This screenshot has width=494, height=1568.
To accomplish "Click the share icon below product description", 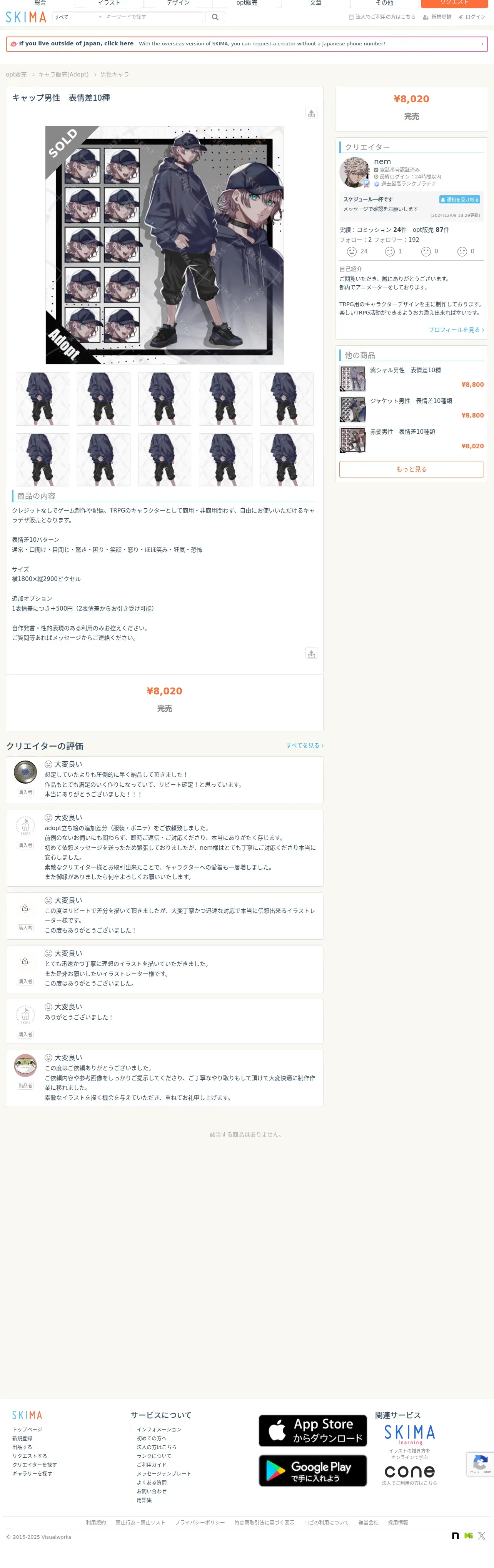I will pos(311,653).
